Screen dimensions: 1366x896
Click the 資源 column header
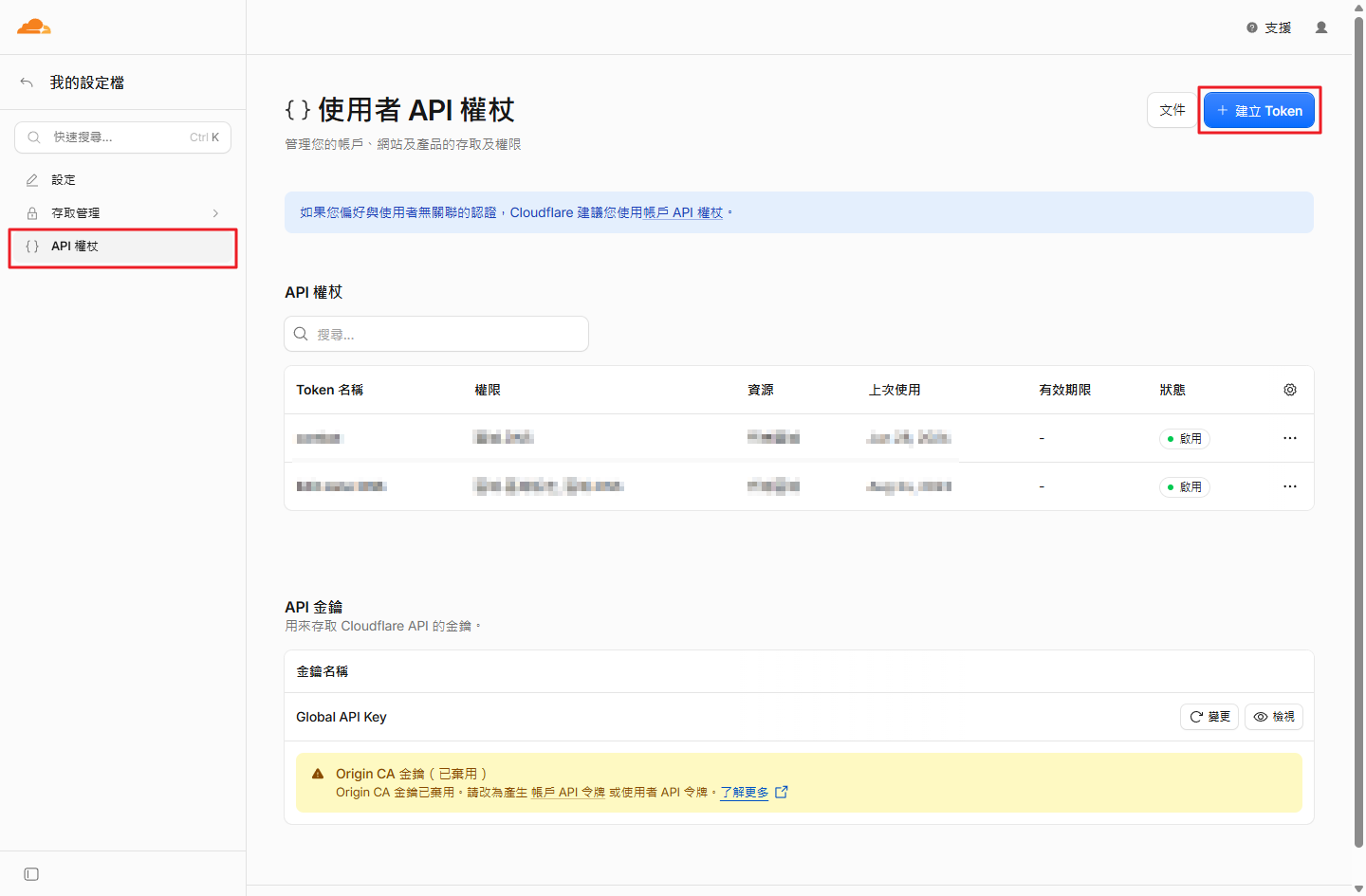click(x=761, y=390)
